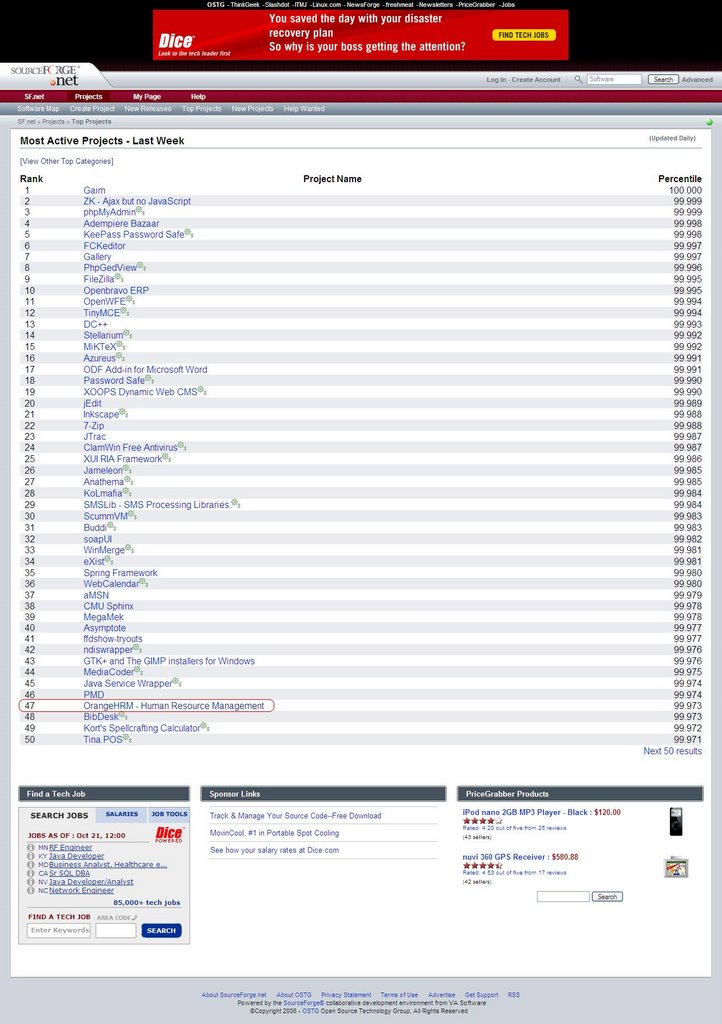This screenshot has height=1024, width=722.
Task: Click the FIND TECH JOBS banner button
Action: point(523,35)
